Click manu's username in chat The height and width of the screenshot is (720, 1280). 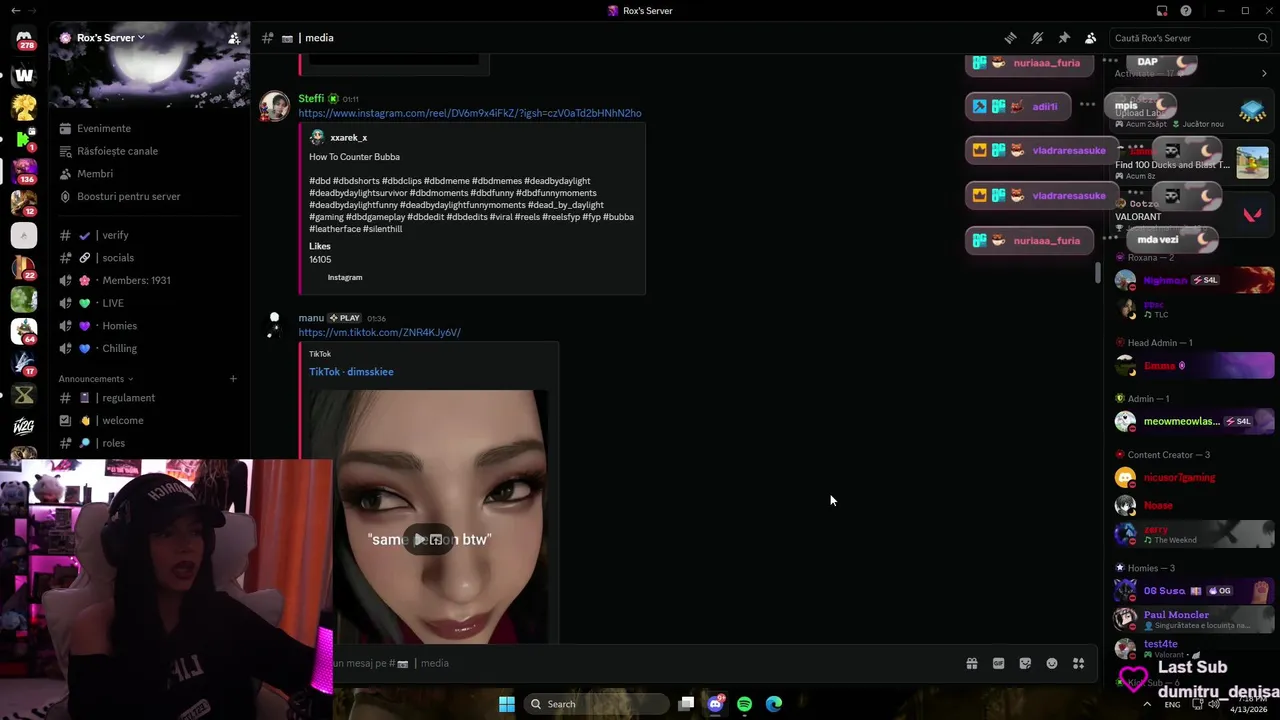point(311,318)
